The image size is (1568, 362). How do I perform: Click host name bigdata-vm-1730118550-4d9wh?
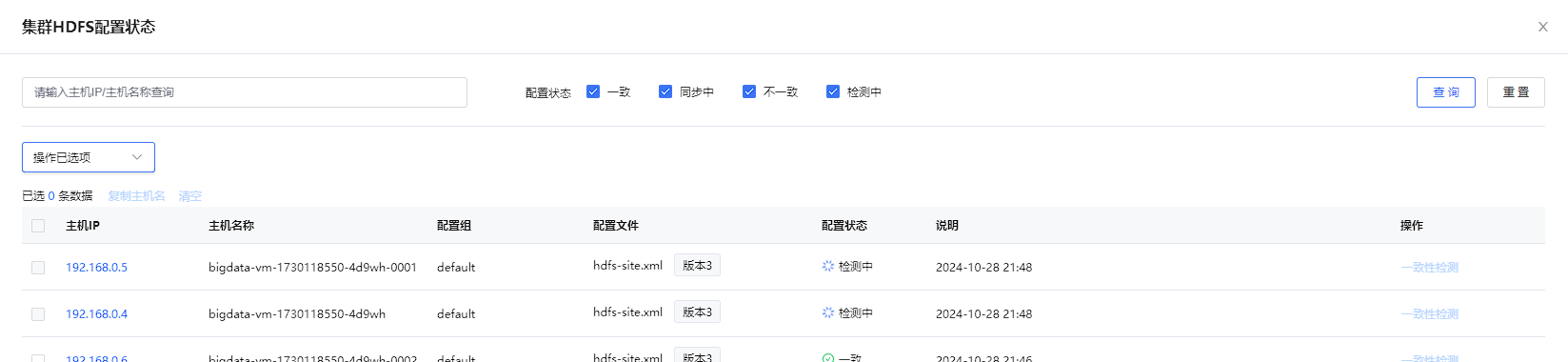pos(297,314)
